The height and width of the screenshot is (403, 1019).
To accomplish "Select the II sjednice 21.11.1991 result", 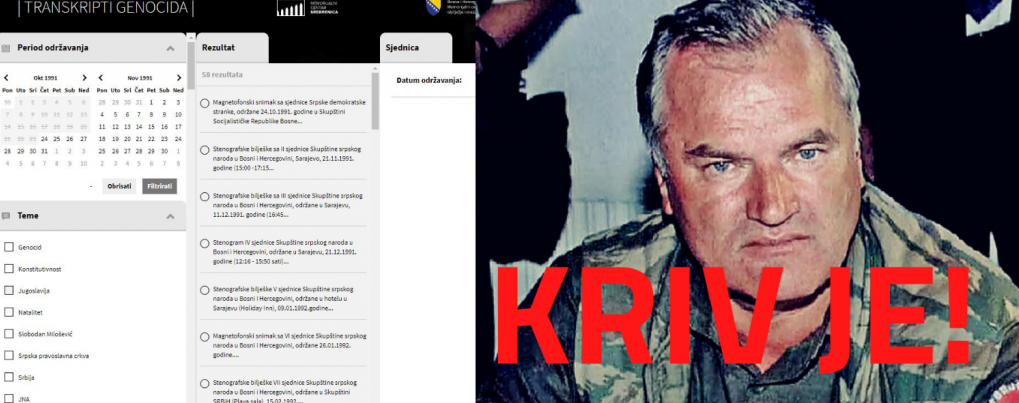I will click(205, 150).
